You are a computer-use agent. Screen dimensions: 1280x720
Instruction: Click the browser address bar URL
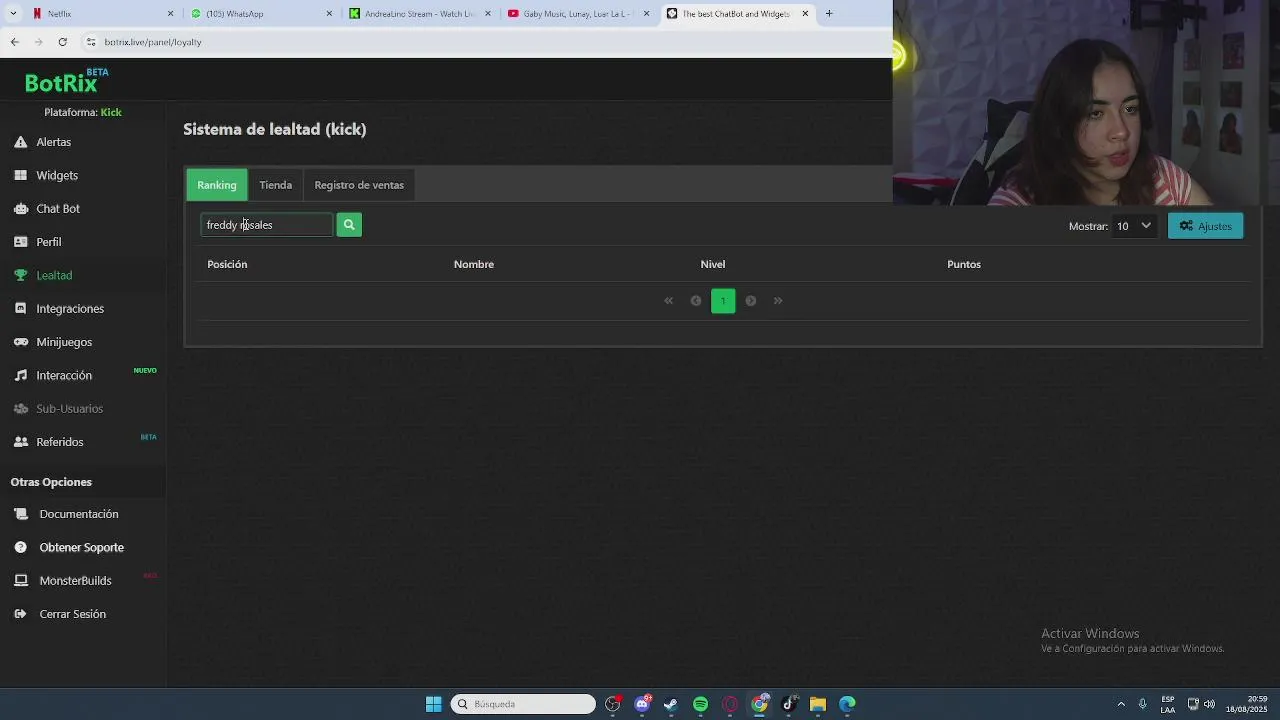(x=153, y=42)
